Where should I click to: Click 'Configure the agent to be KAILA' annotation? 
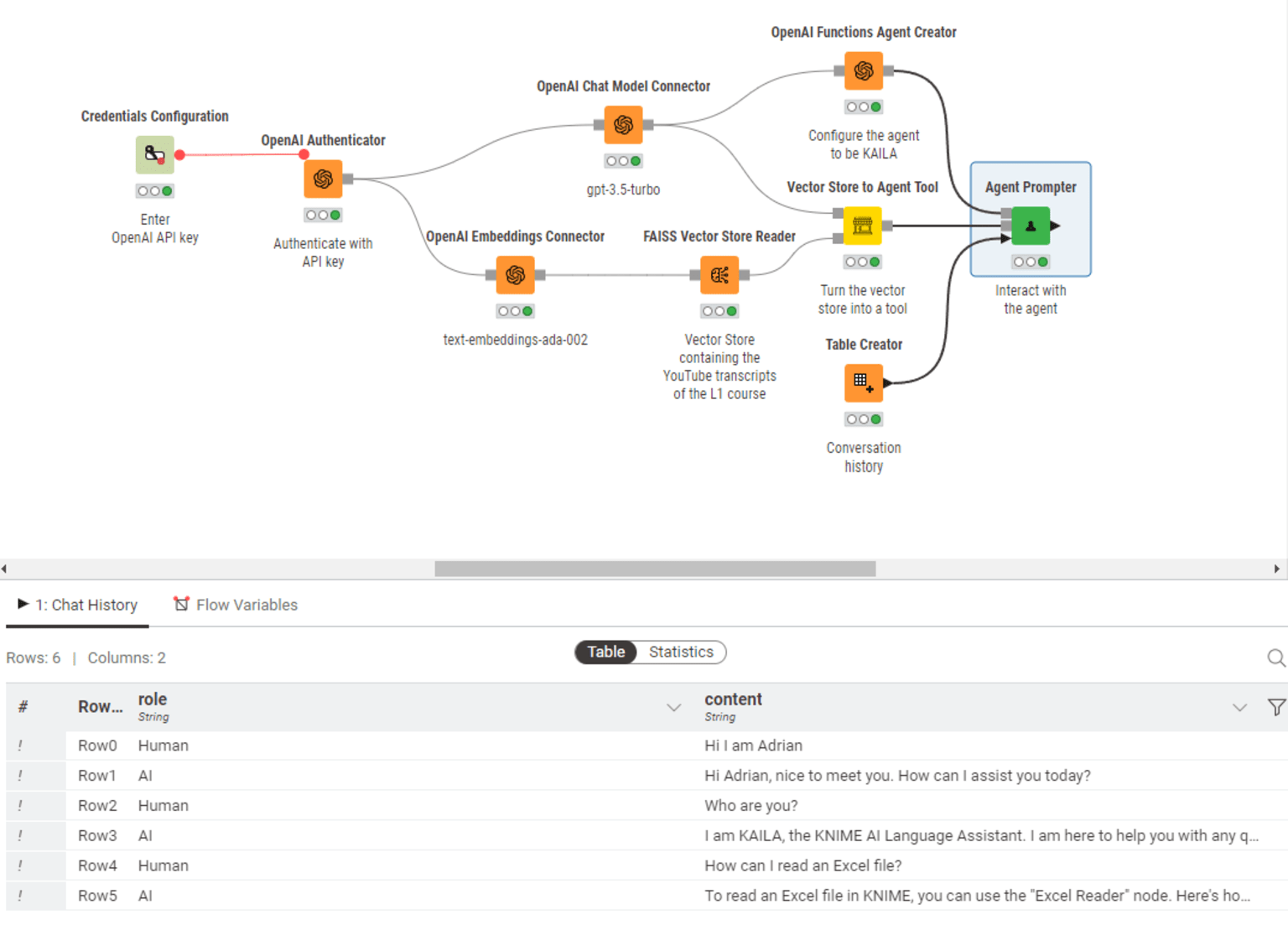click(x=864, y=144)
